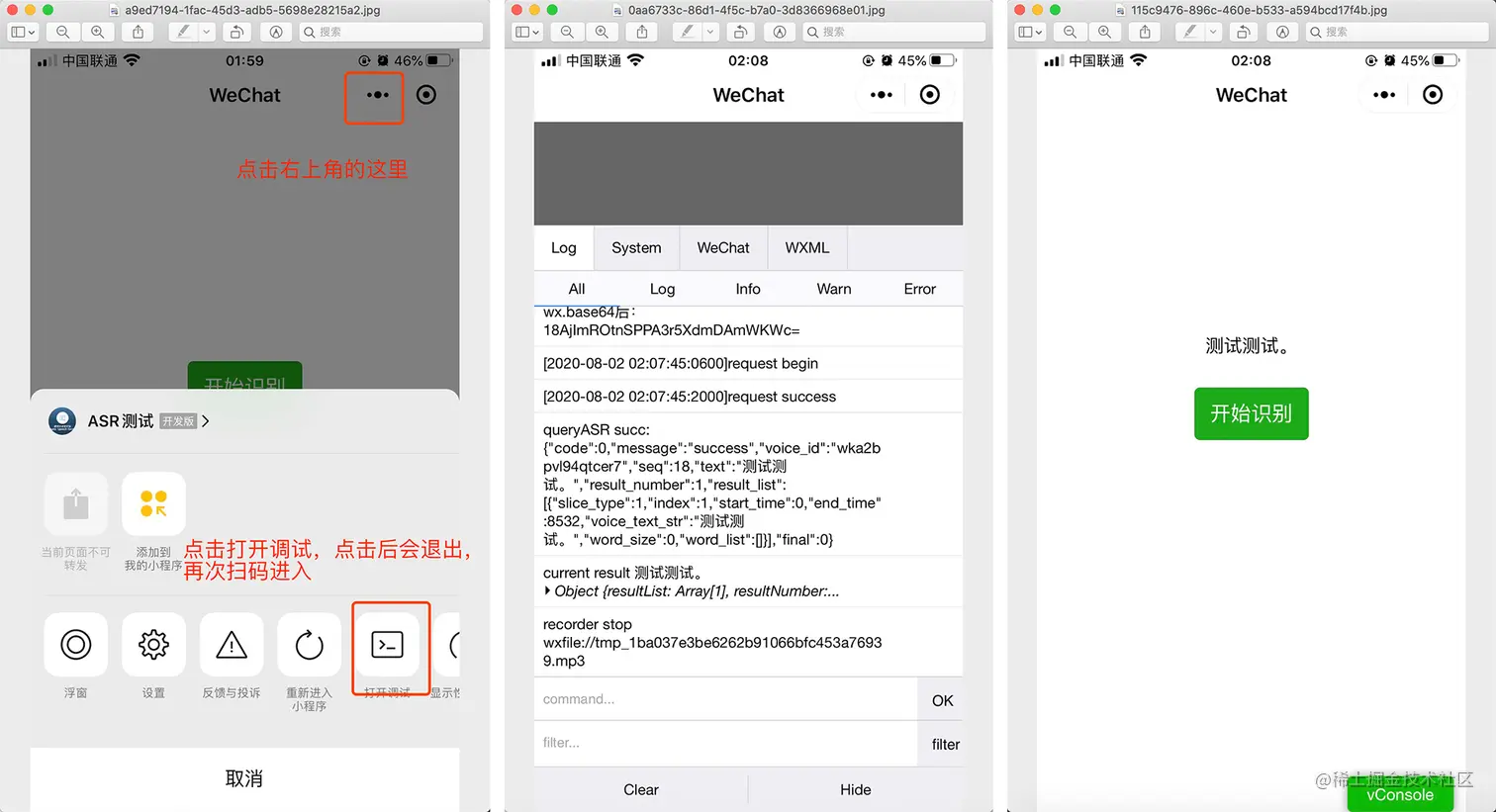Click the annotate icon in the right Preview toolbar
The image size is (1496, 812).
click(x=1282, y=32)
